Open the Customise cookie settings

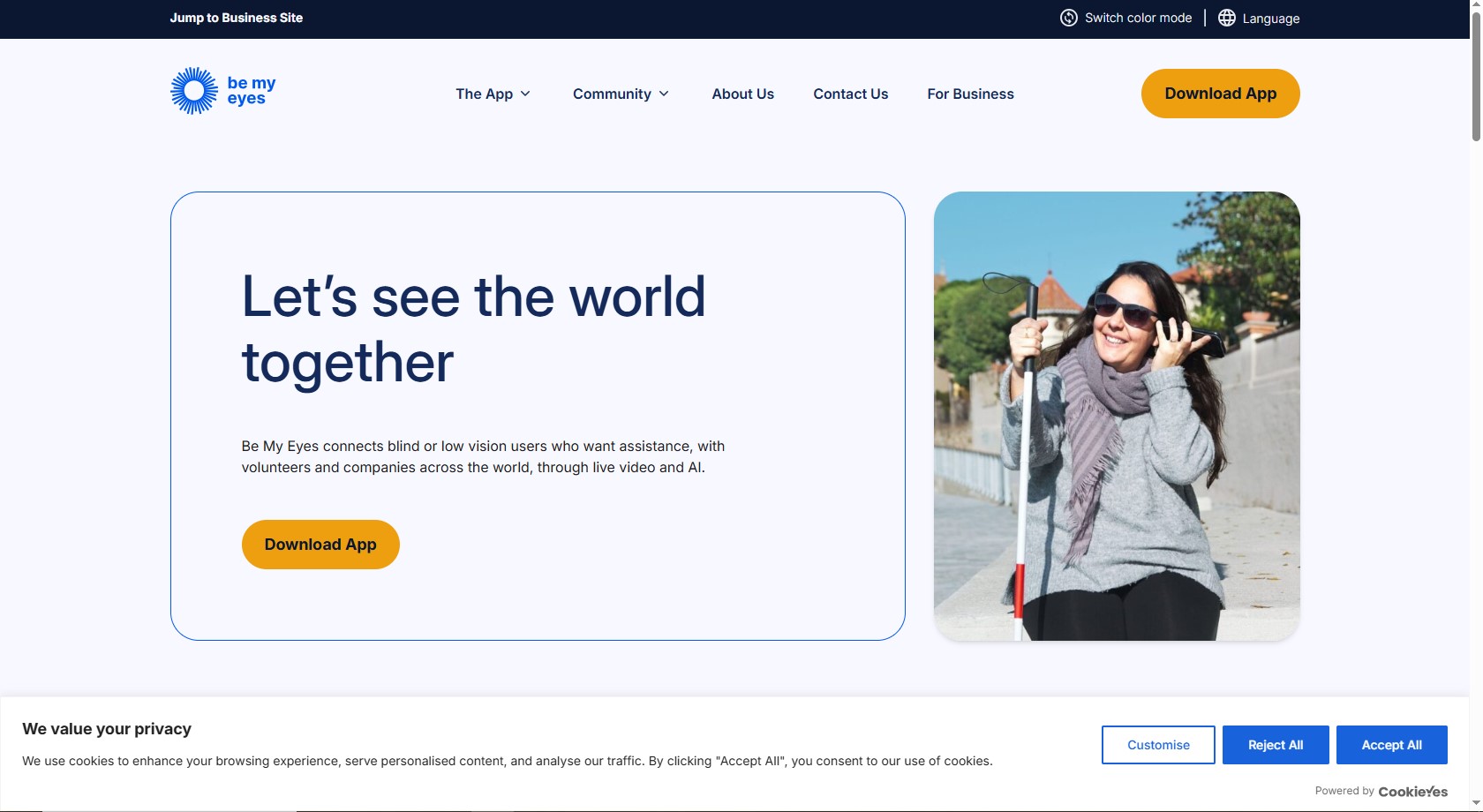coord(1158,745)
